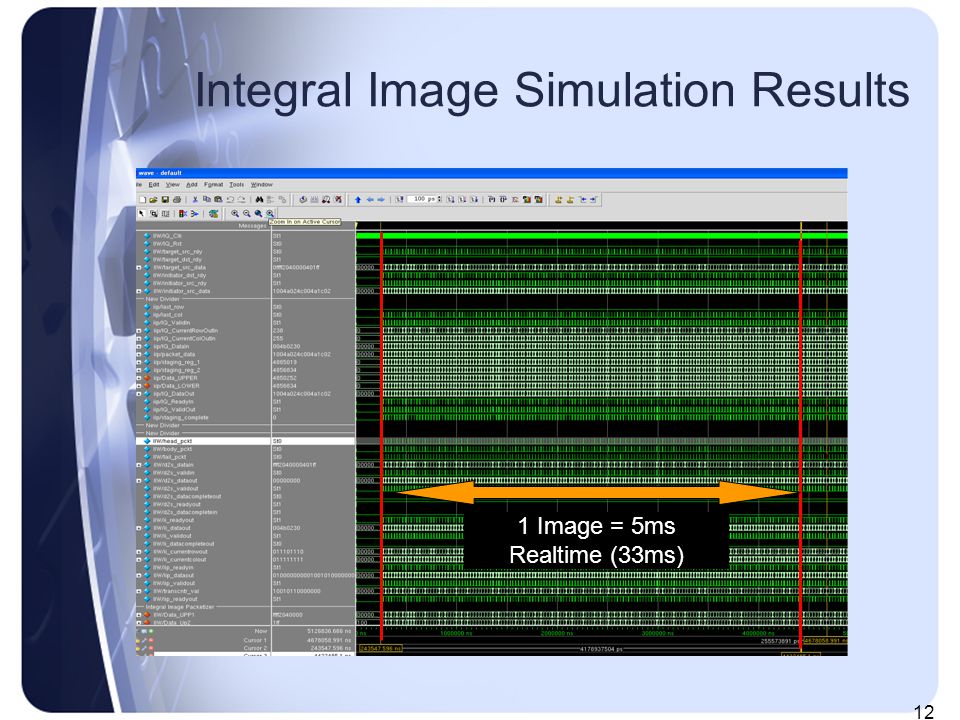The width and height of the screenshot is (960, 720).
Task: Expand the IQ_CurrentRowOutIn signal bus
Action: tap(139, 331)
